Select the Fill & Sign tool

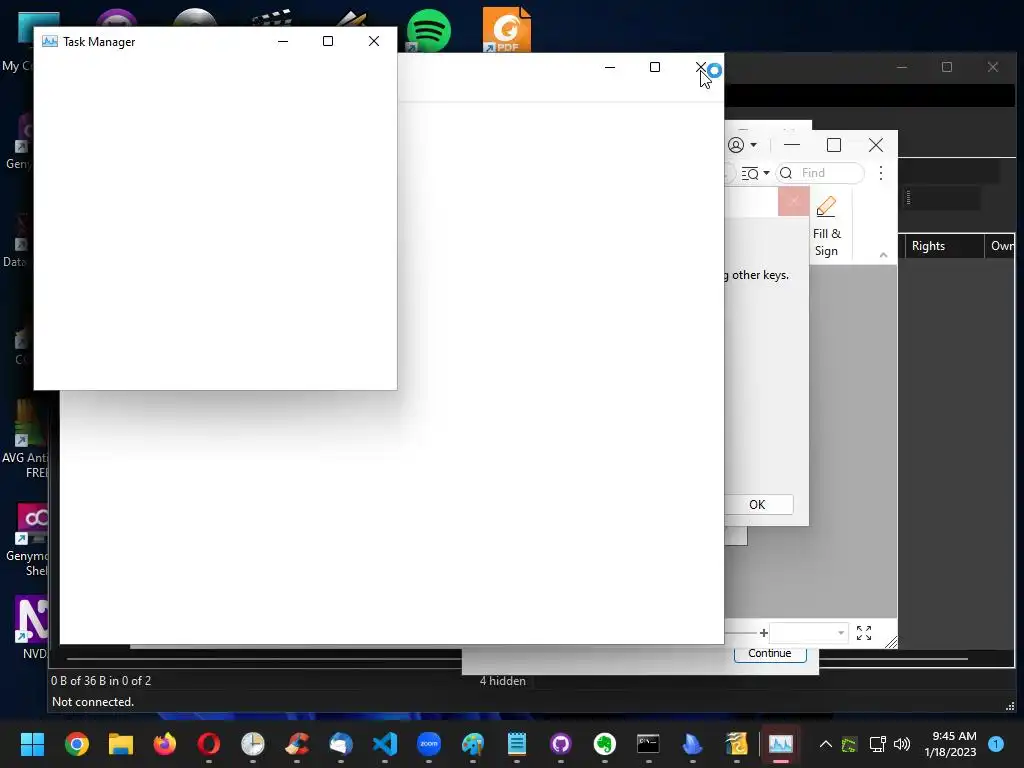tap(826, 226)
